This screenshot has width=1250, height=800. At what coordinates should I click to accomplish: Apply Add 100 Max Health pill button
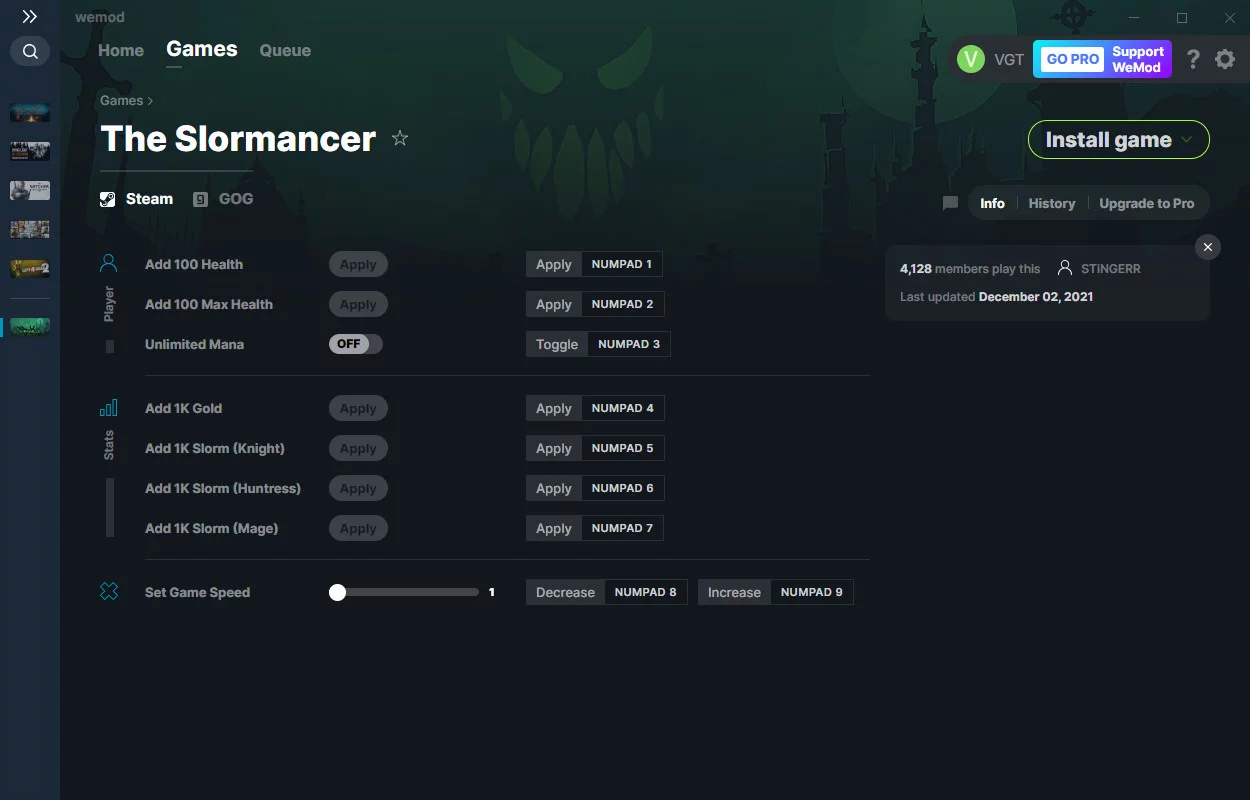click(358, 304)
